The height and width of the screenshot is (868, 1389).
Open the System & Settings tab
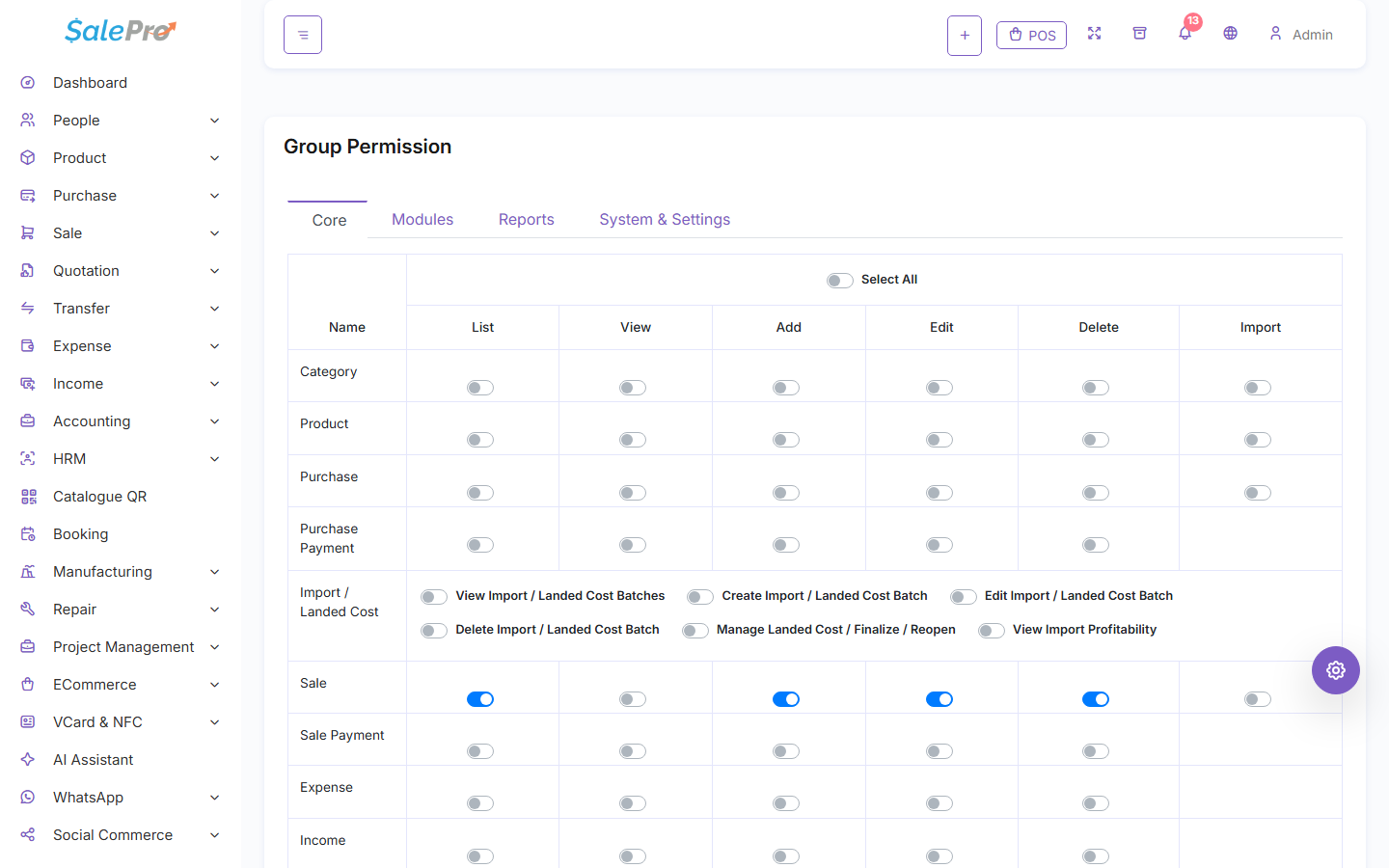pyautogui.click(x=665, y=220)
